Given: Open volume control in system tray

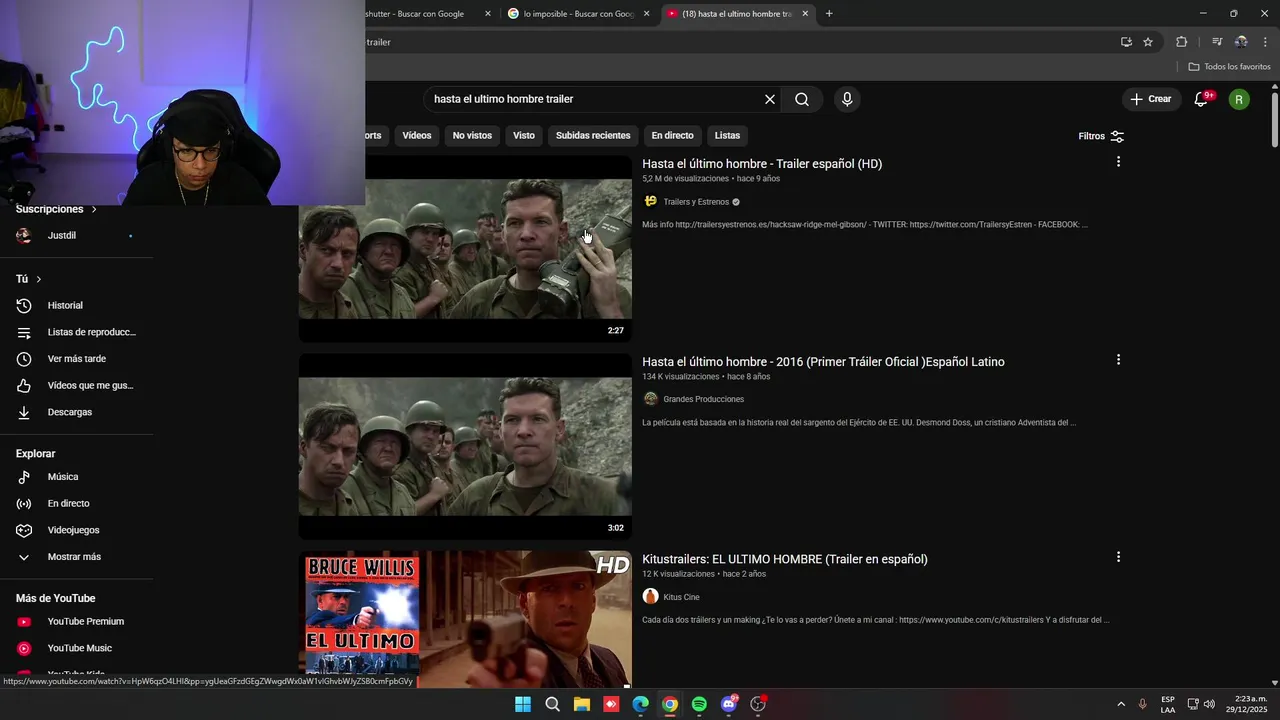Looking at the screenshot, I should point(1209,704).
